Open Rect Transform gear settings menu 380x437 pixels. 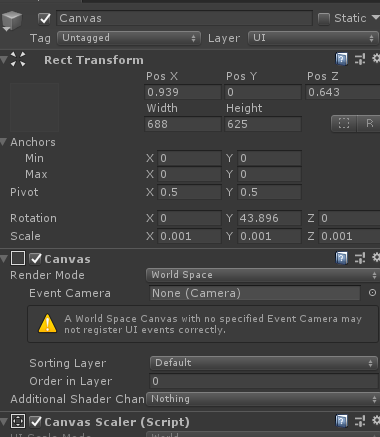click(376, 59)
